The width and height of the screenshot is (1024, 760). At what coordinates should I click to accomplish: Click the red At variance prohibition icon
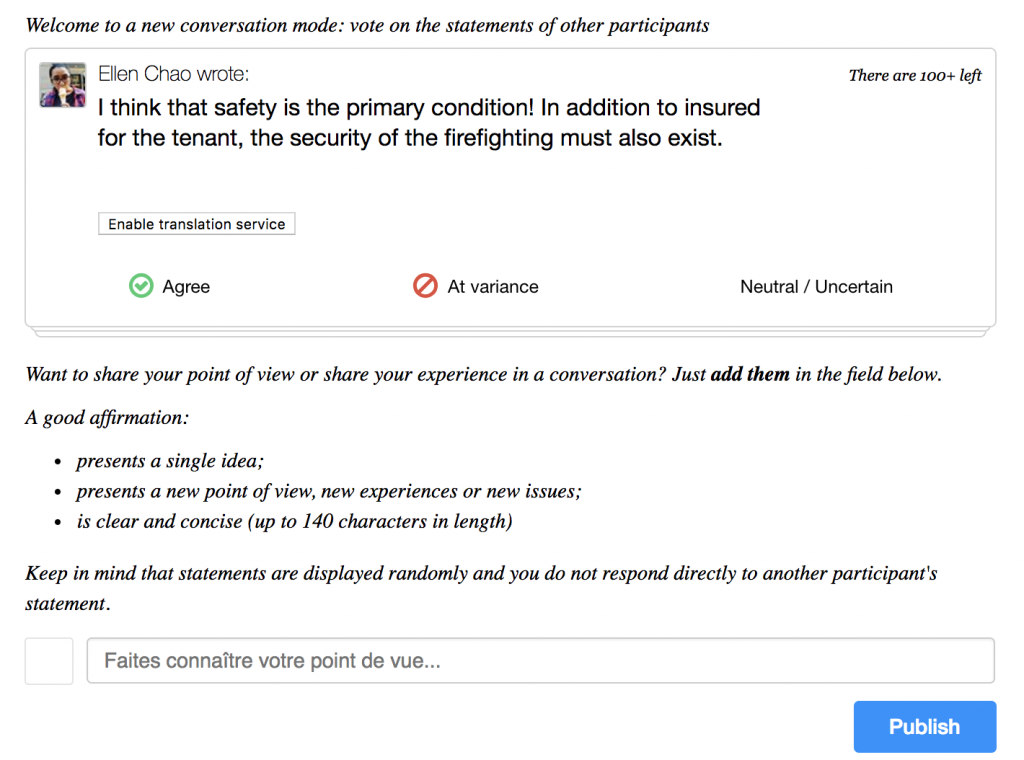tap(425, 286)
